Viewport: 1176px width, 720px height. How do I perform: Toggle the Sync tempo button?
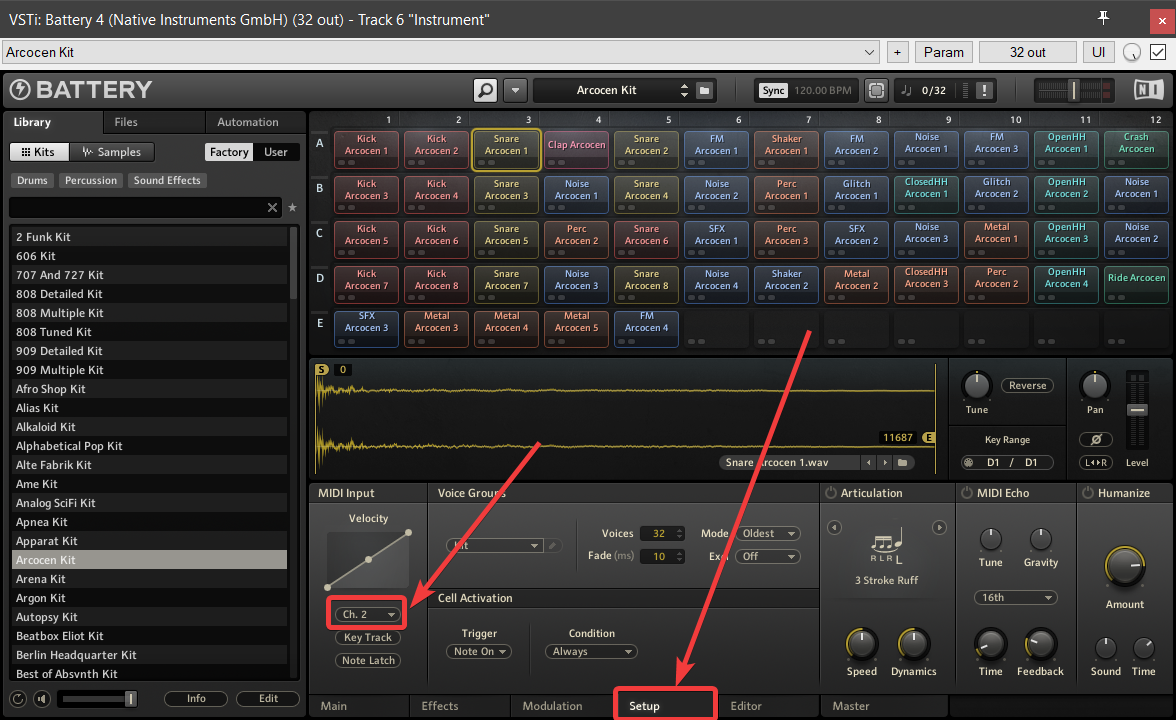pos(773,91)
